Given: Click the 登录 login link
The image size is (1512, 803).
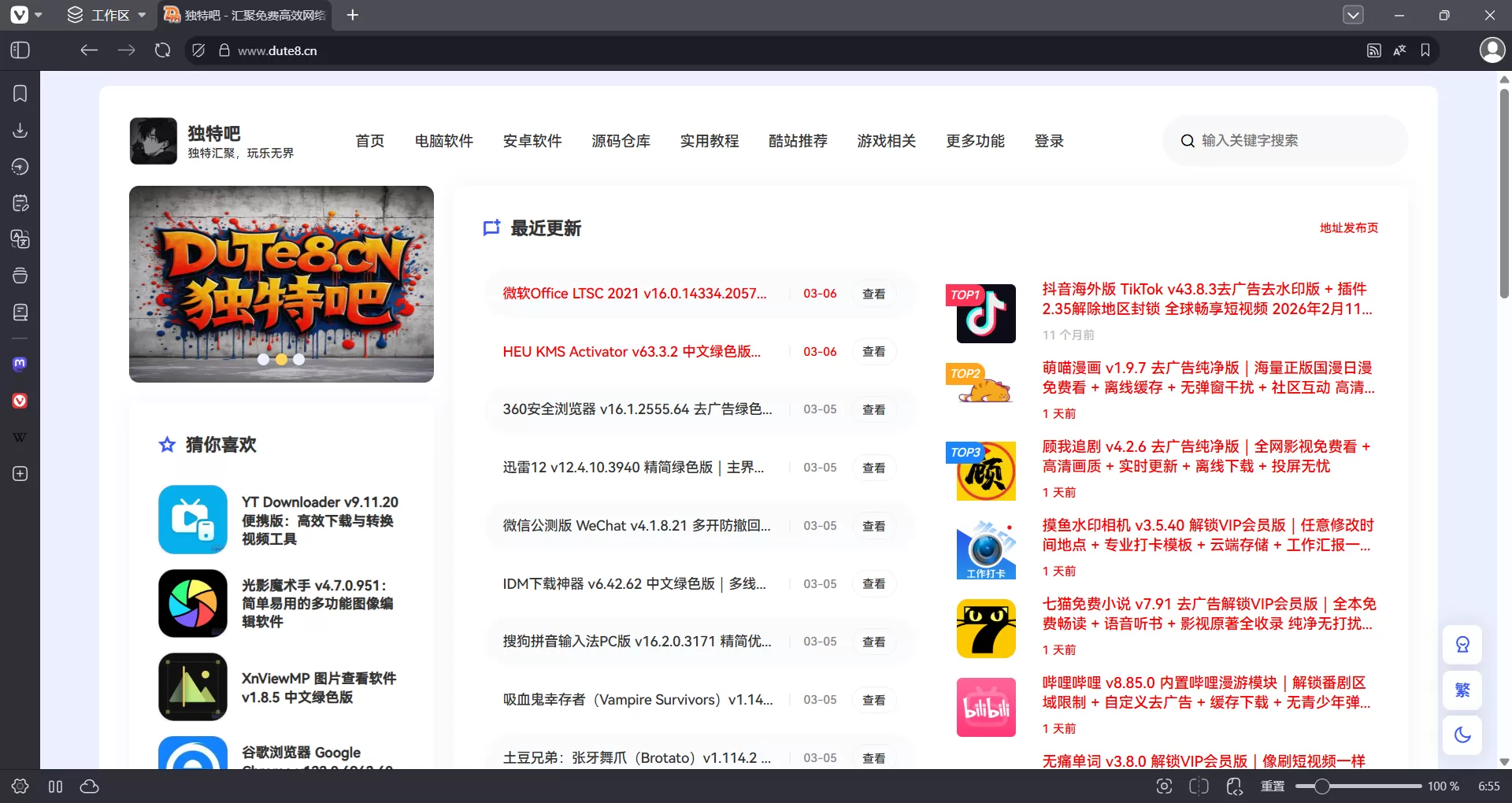Looking at the screenshot, I should pos(1049,141).
